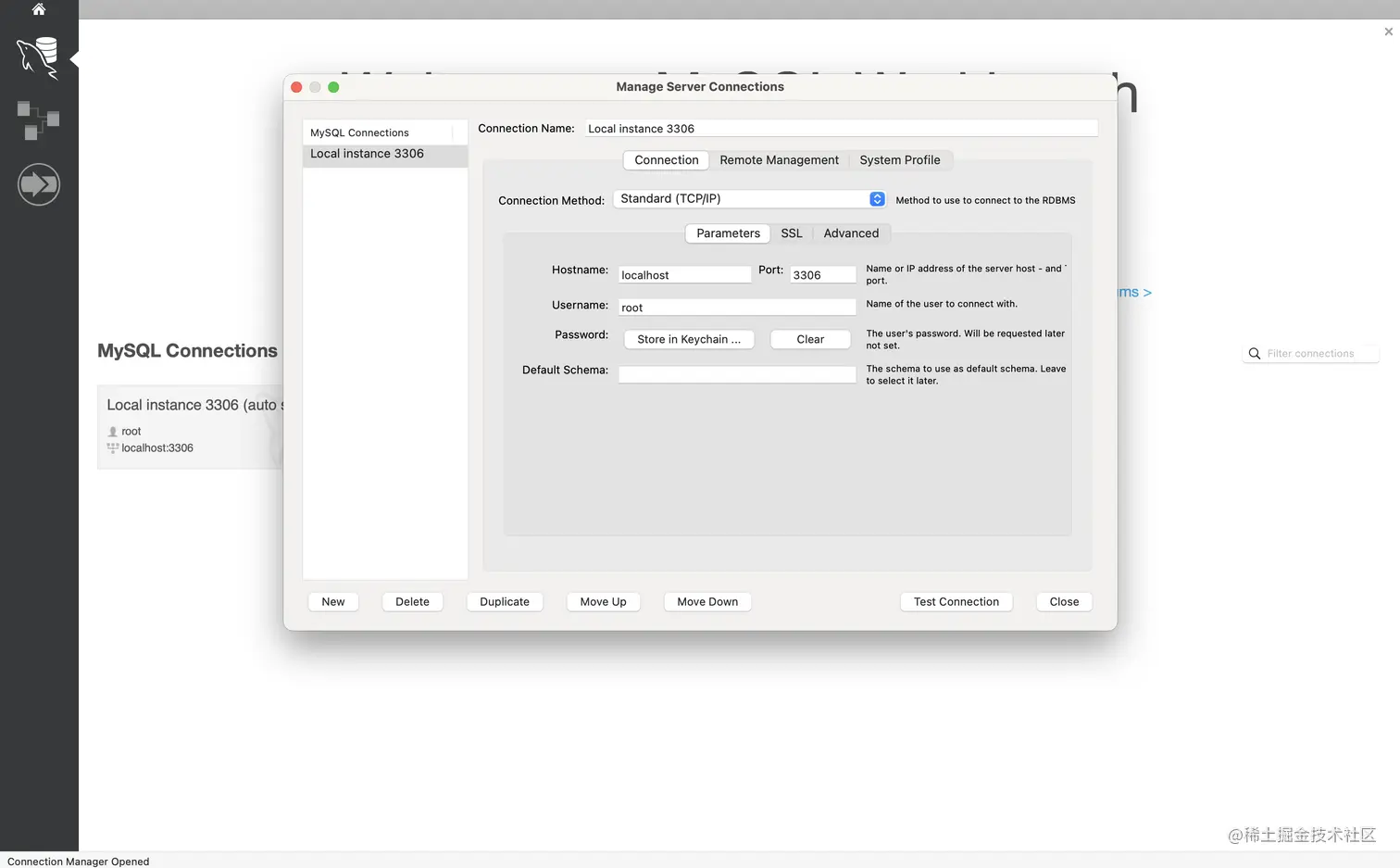This screenshot has height=868, width=1400.
Task: Focus the Username input field
Action: [737, 308]
